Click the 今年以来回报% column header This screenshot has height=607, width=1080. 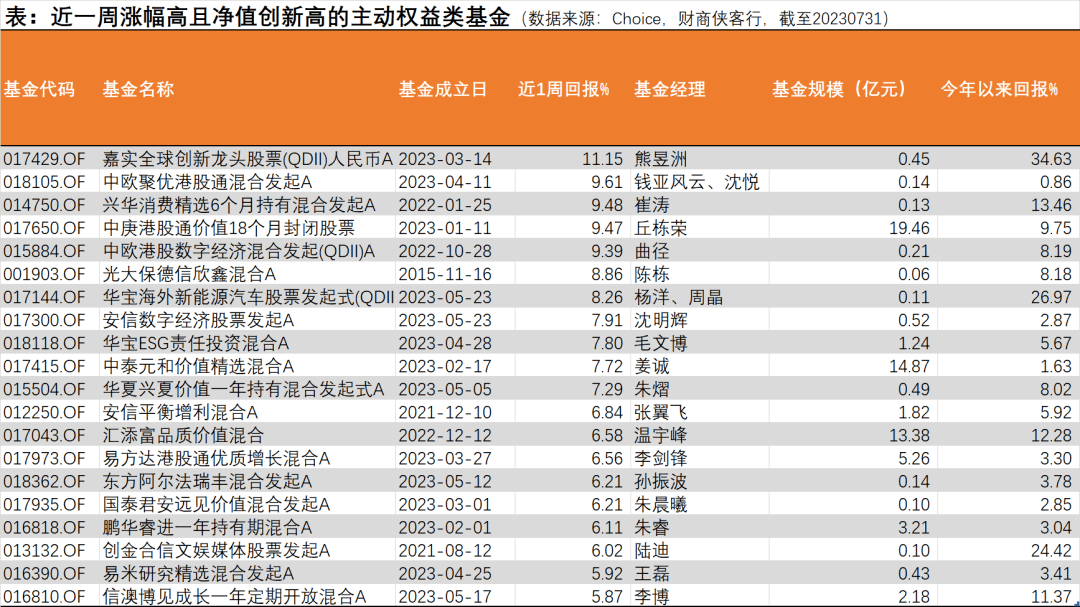pos(999,89)
